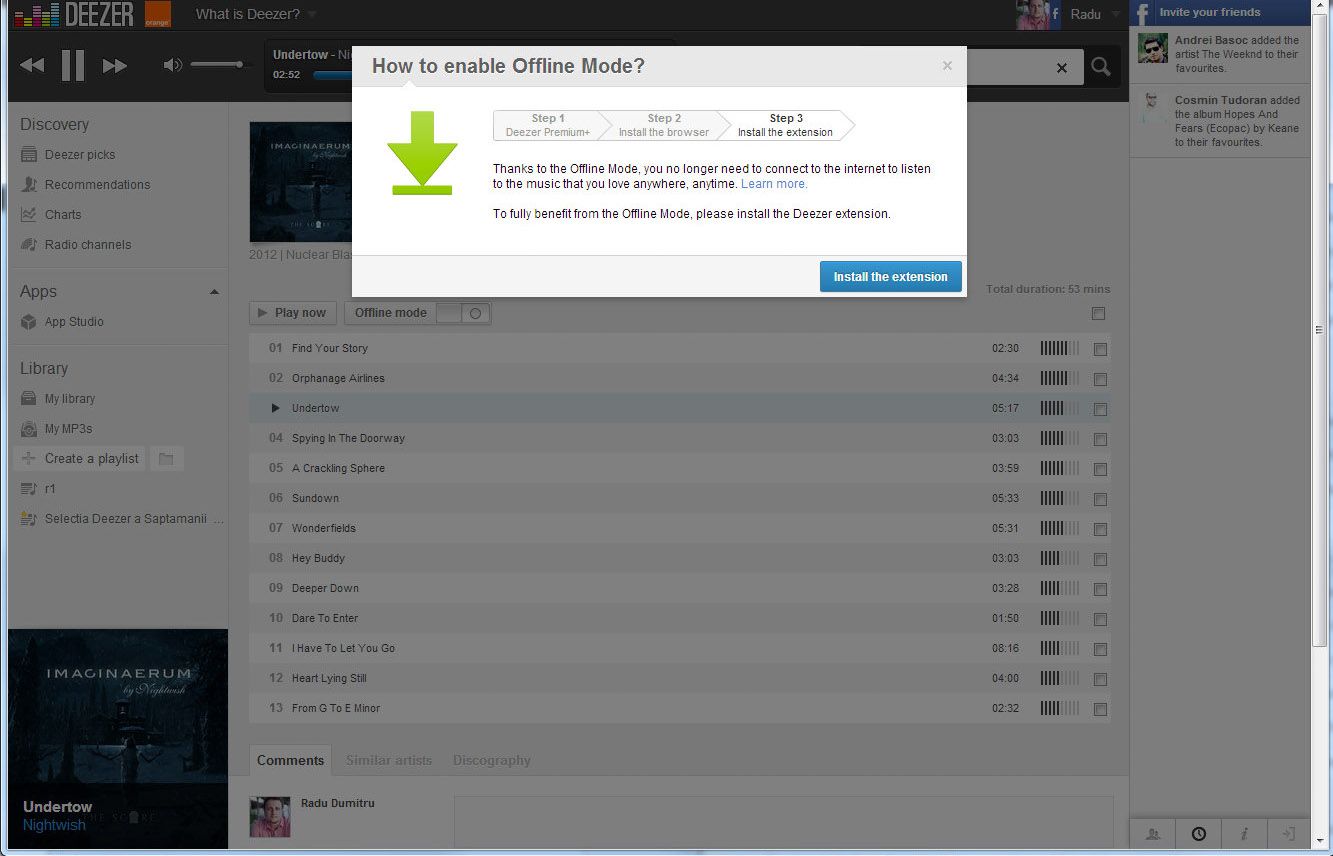Image resolution: width=1333 pixels, height=856 pixels.
Task: Click the Facebook icon in Invite friends
Action: (1141, 12)
